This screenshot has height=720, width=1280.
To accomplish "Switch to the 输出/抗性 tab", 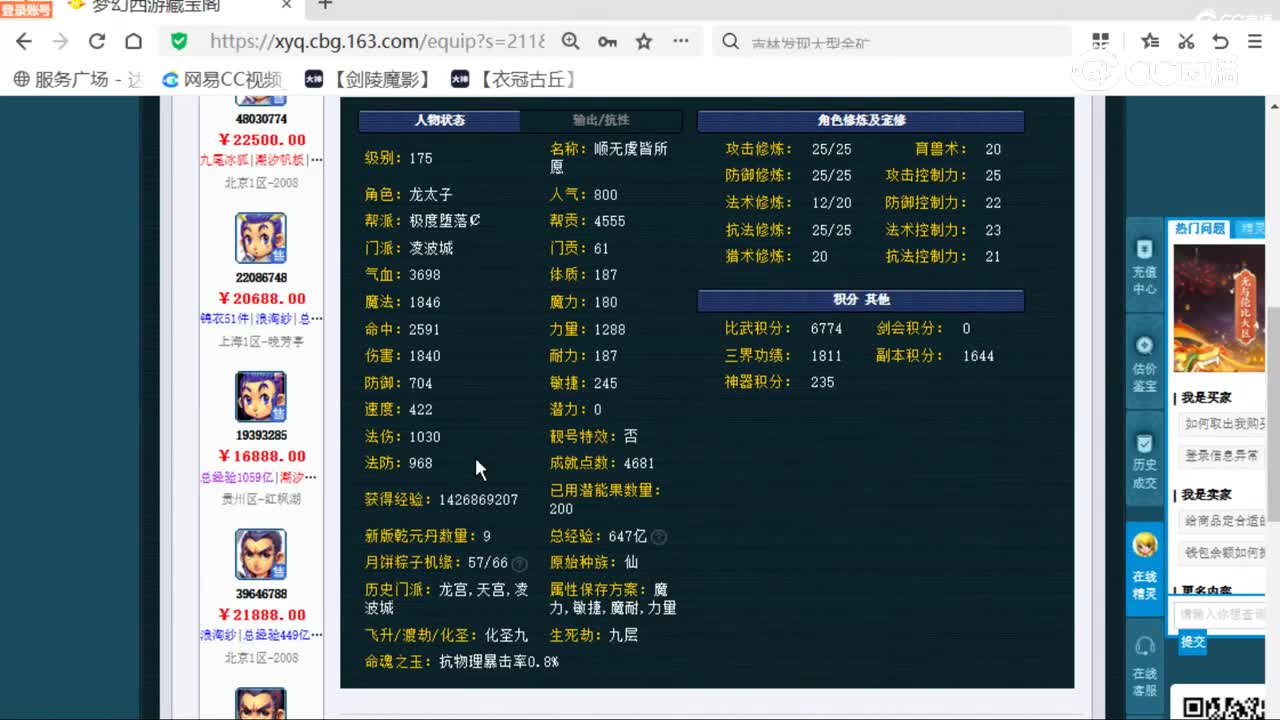I will coord(600,120).
